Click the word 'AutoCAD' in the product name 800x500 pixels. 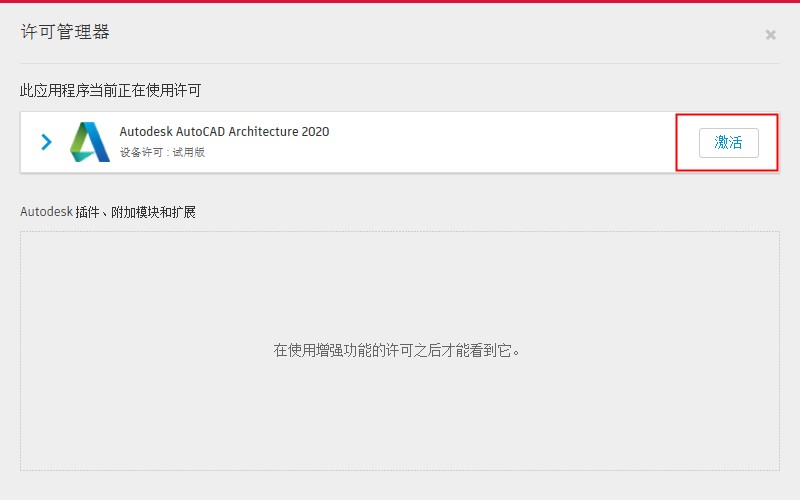pyautogui.click(x=201, y=132)
